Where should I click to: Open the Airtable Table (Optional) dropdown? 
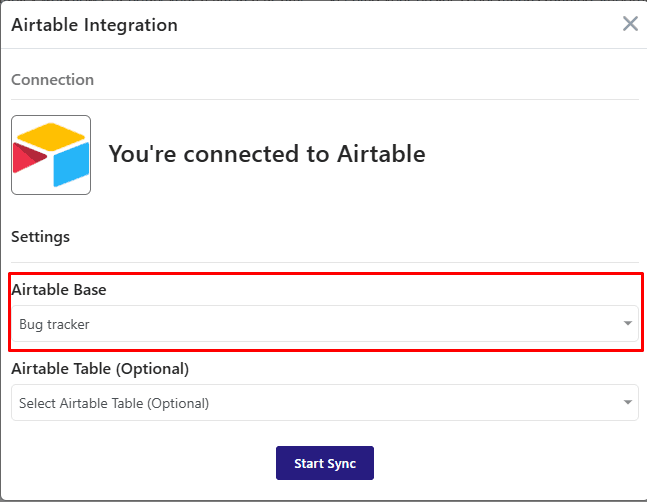[325, 403]
